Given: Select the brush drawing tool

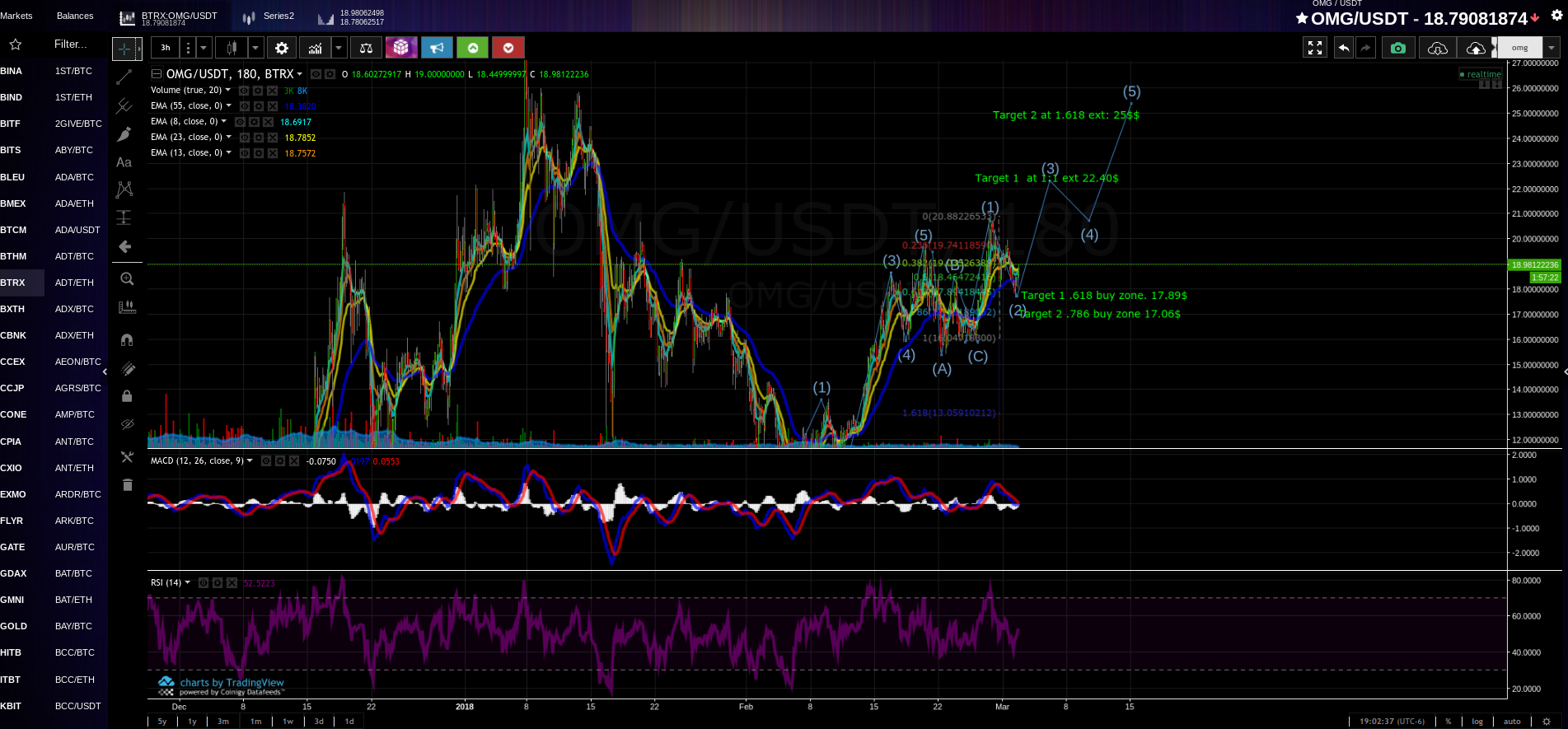Looking at the screenshot, I should 124,134.
